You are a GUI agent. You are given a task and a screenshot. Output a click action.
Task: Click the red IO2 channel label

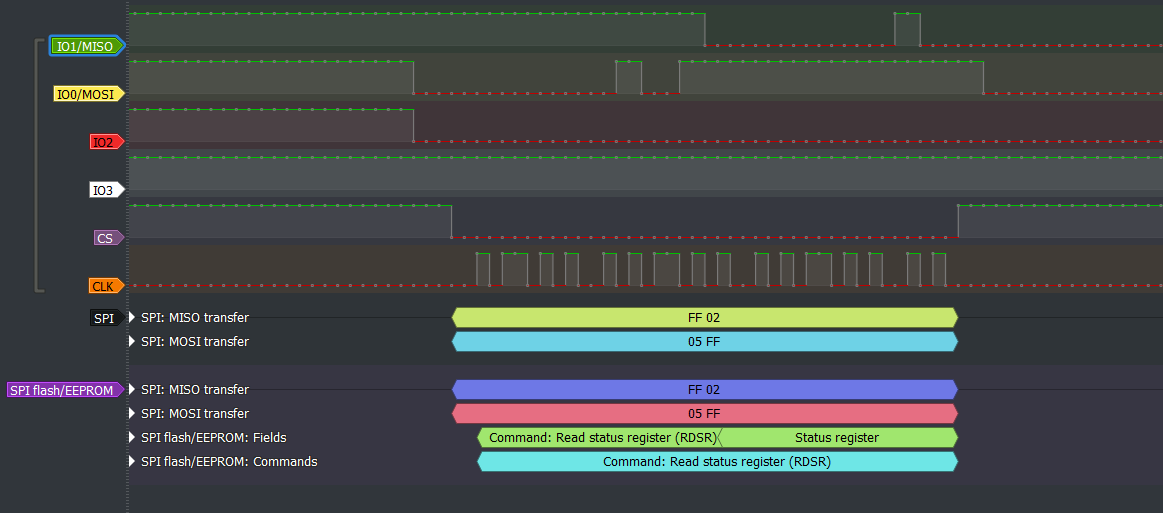(x=107, y=142)
